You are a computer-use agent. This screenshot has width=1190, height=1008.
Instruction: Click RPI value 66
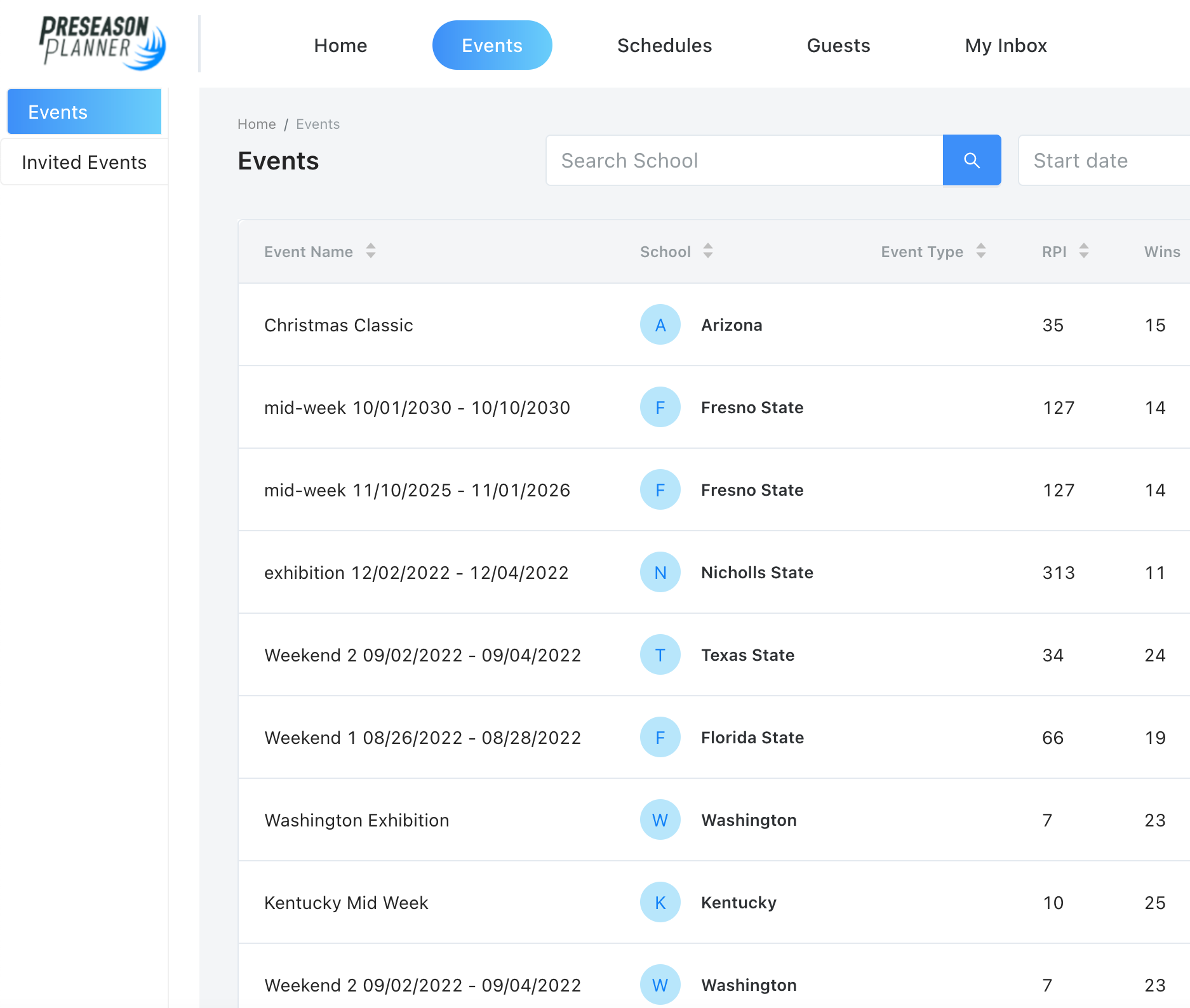[1053, 738]
